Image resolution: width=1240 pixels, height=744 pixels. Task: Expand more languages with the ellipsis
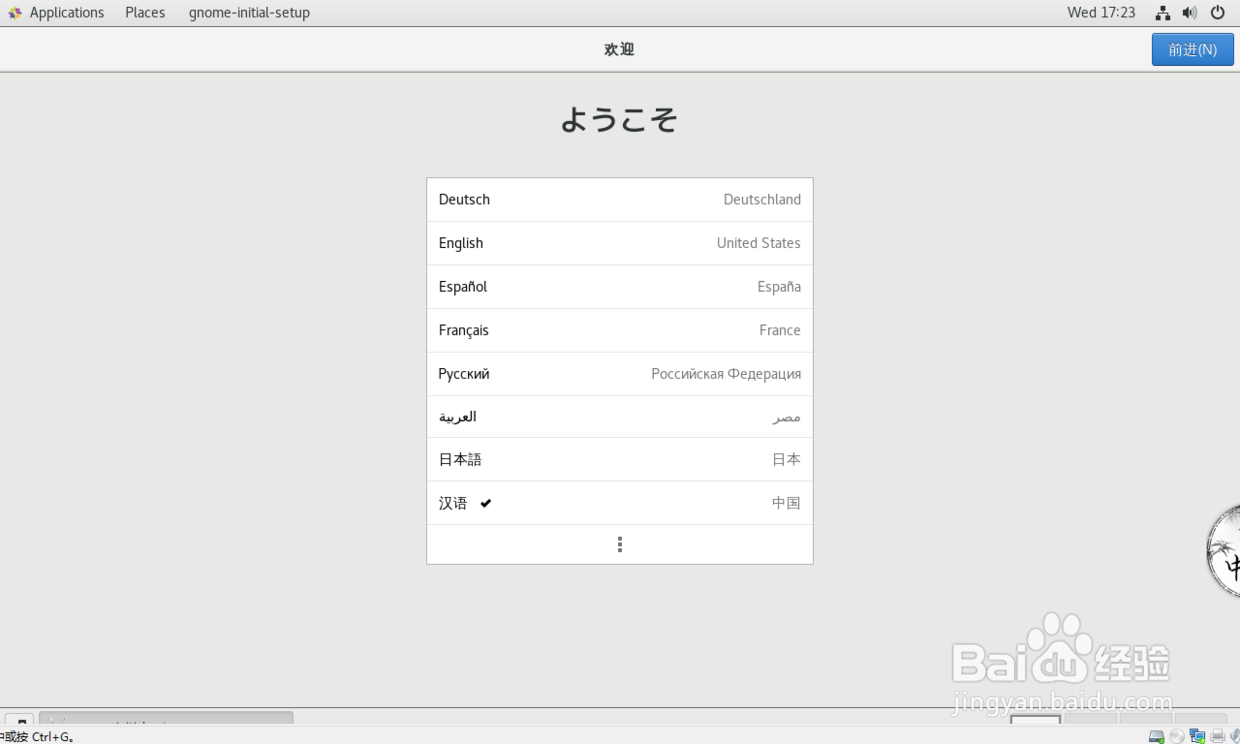click(619, 543)
